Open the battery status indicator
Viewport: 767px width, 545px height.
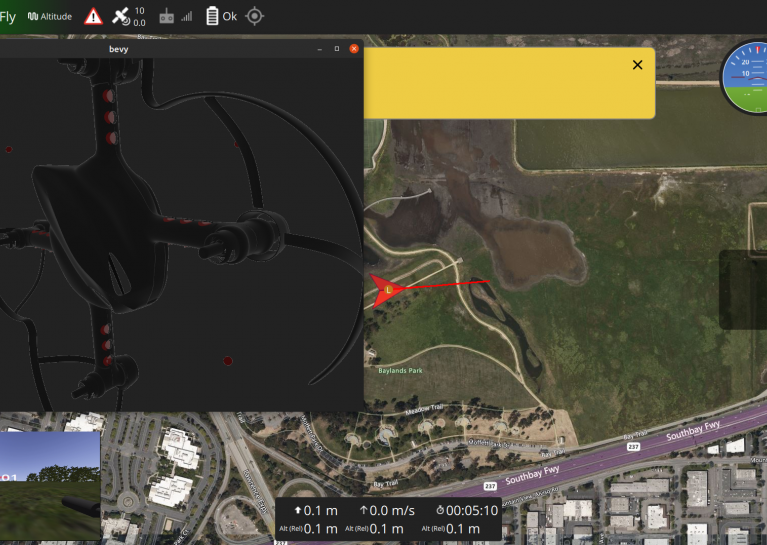(x=211, y=16)
